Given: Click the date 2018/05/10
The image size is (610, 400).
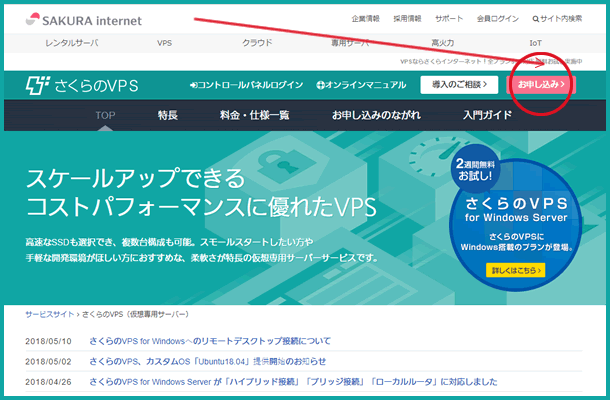Looking at the screenshot, I should 48,341.
